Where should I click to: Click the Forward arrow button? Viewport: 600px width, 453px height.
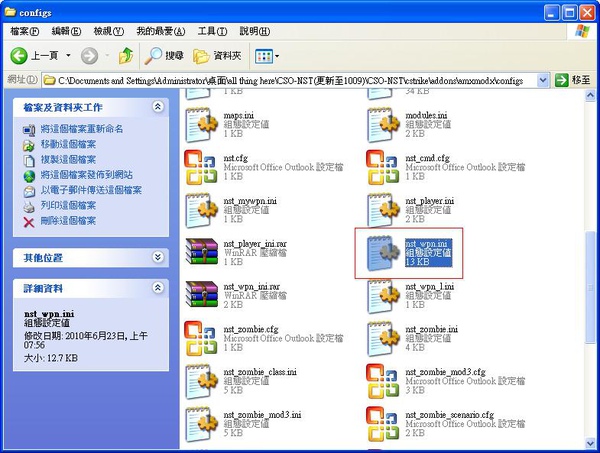coord(89,56)
